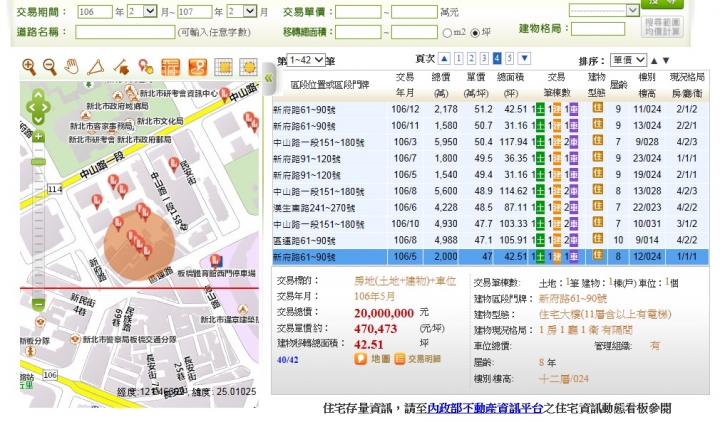Click the 建物格局 input field
720x422 pixels.
click(x=598, y=29)
